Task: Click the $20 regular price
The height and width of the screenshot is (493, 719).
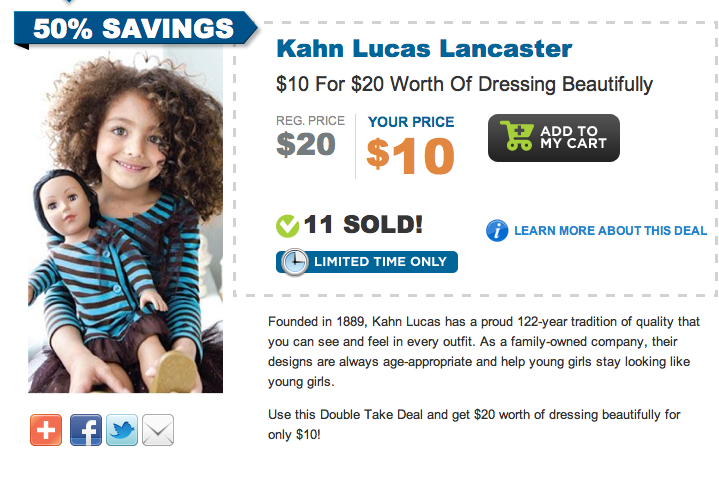Action: pos(306,145)
